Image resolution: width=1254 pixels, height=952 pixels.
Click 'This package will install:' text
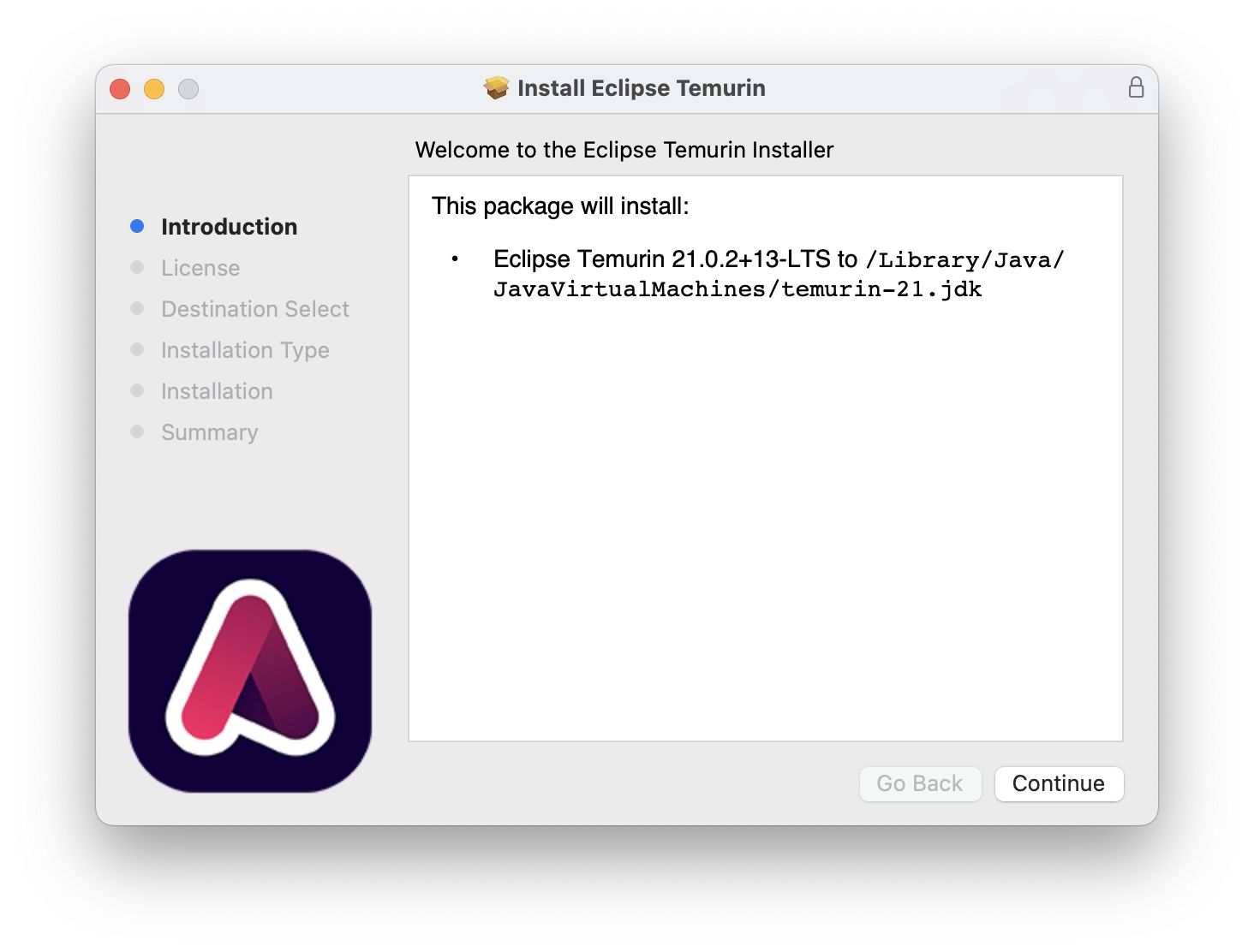(560, 206)
